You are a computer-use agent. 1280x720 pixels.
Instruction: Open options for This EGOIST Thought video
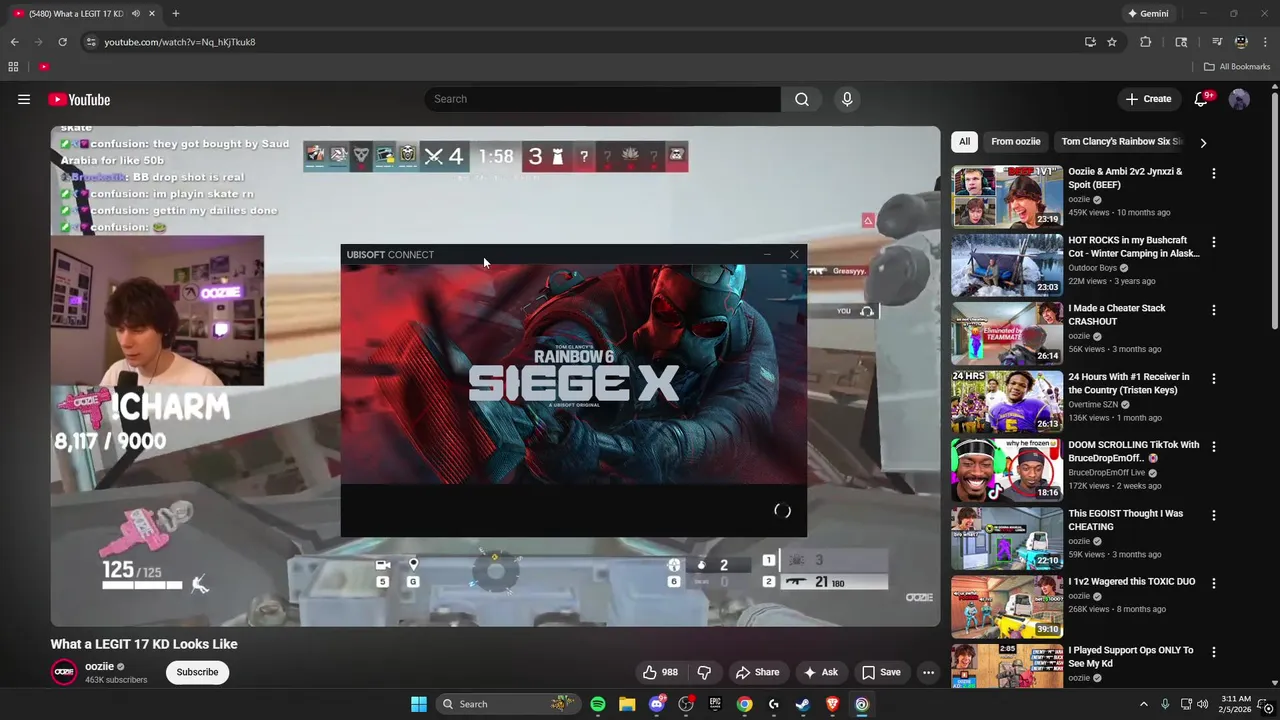pos(1213,515)
